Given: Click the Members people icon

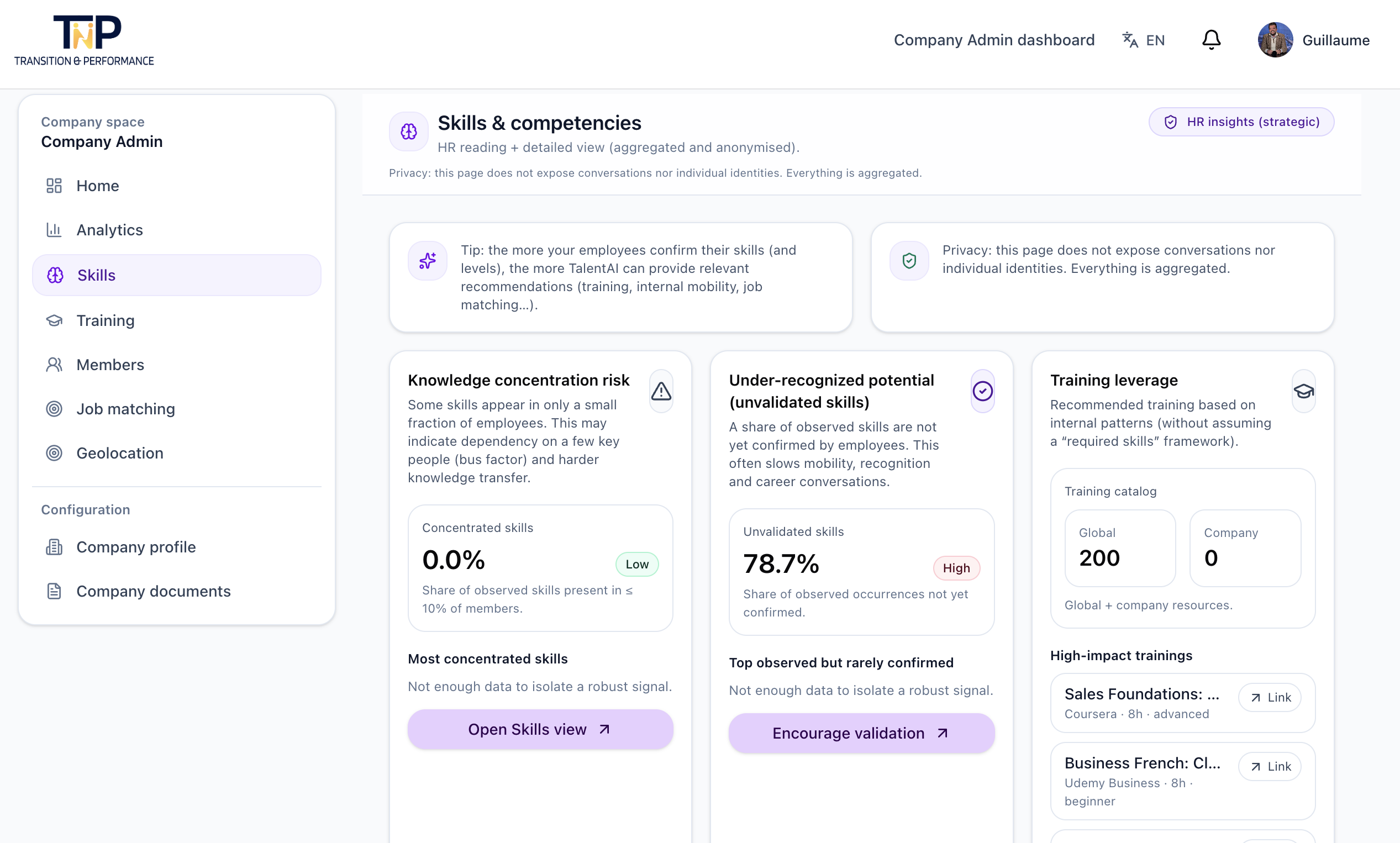Looking at the screenshot, I should tap(54, 365).
